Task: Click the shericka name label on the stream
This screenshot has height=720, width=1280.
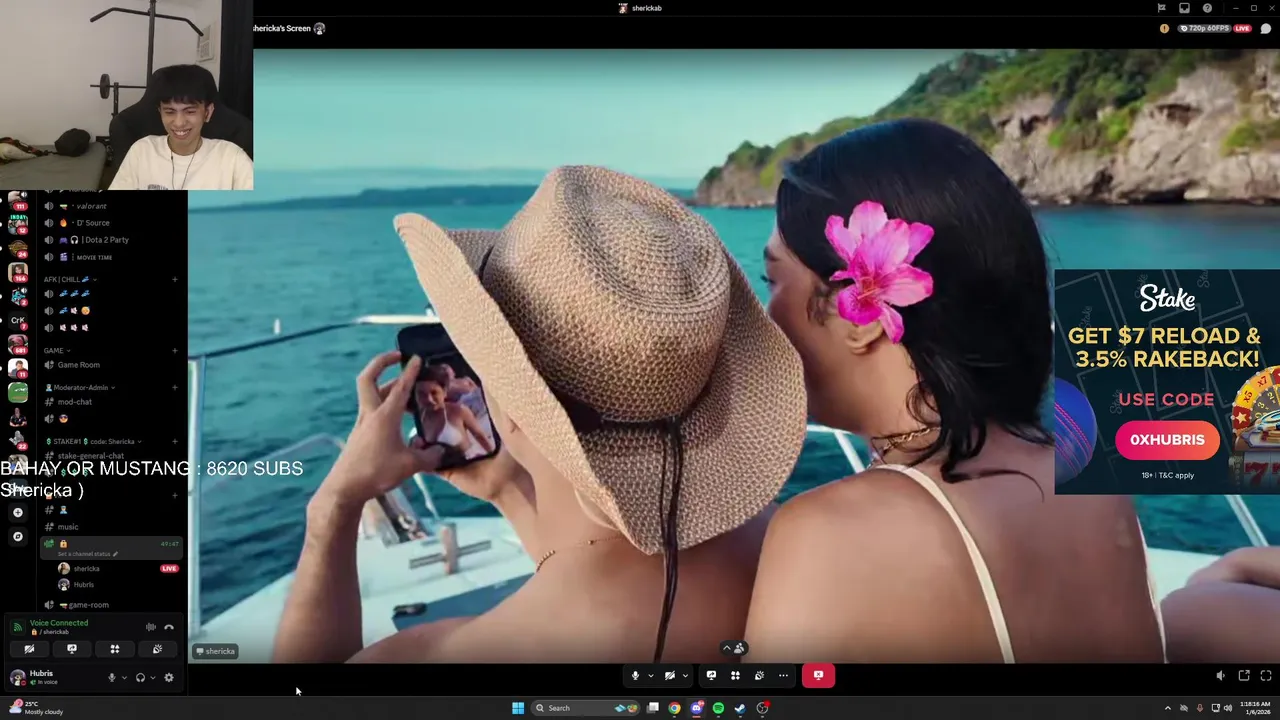Action: click(x=216, y=651)
